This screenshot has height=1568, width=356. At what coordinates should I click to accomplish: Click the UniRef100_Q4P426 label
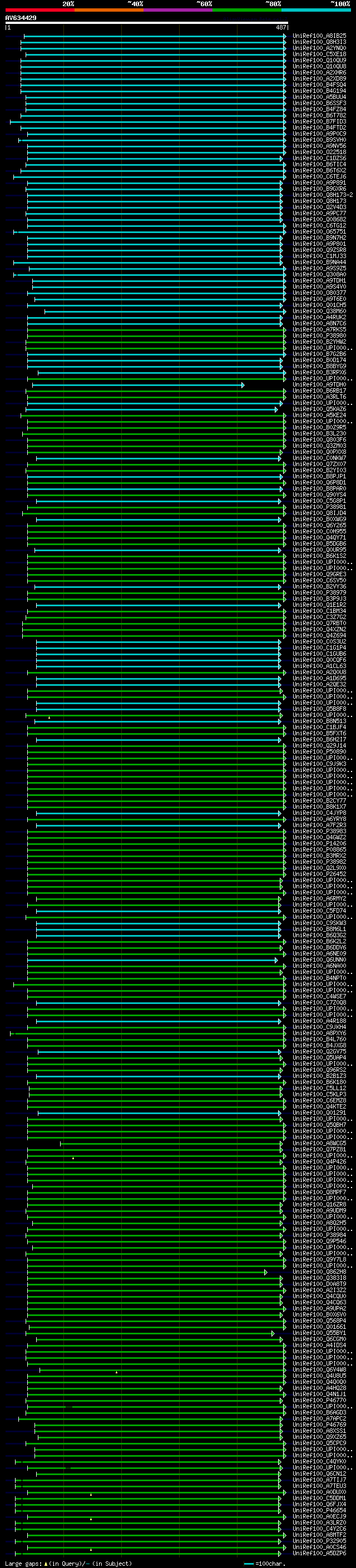(x=319, y=1162)
